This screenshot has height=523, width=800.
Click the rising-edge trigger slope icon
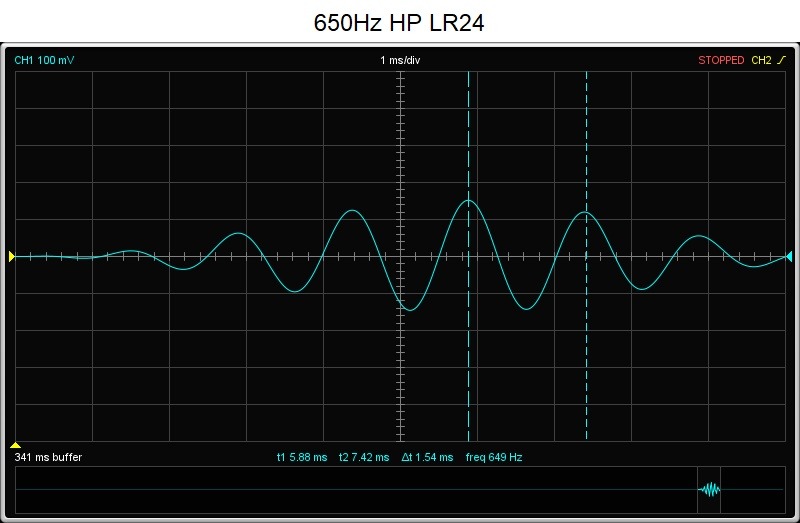(781, 60)
